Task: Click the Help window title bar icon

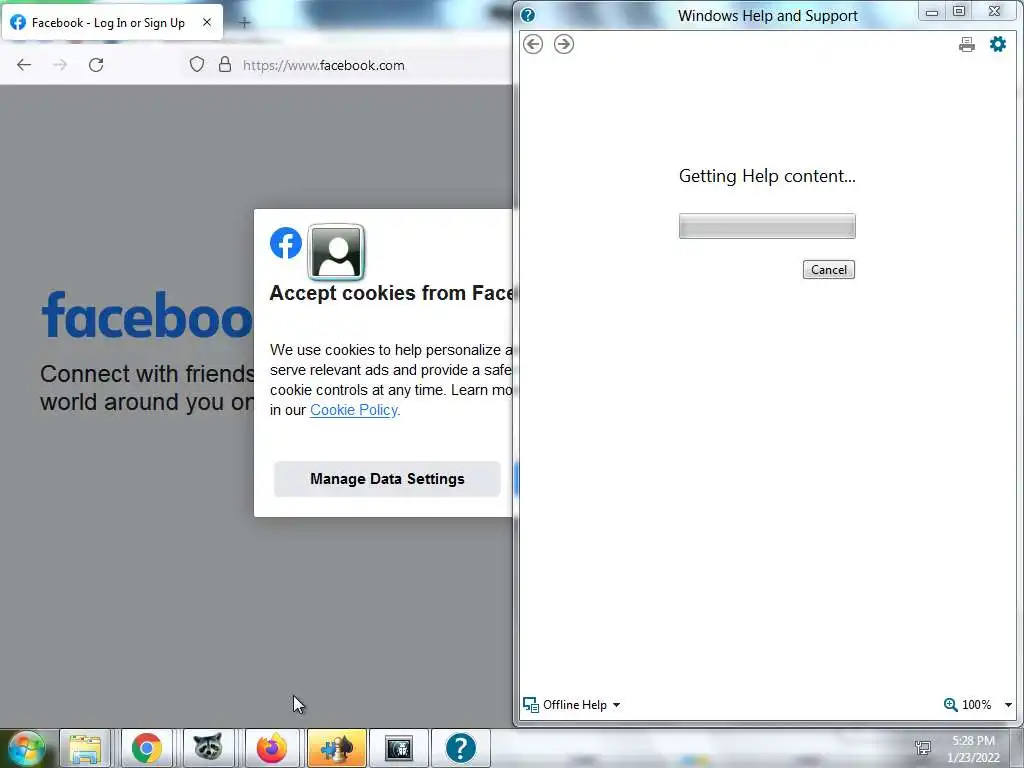Action: (x=528, y=15)
